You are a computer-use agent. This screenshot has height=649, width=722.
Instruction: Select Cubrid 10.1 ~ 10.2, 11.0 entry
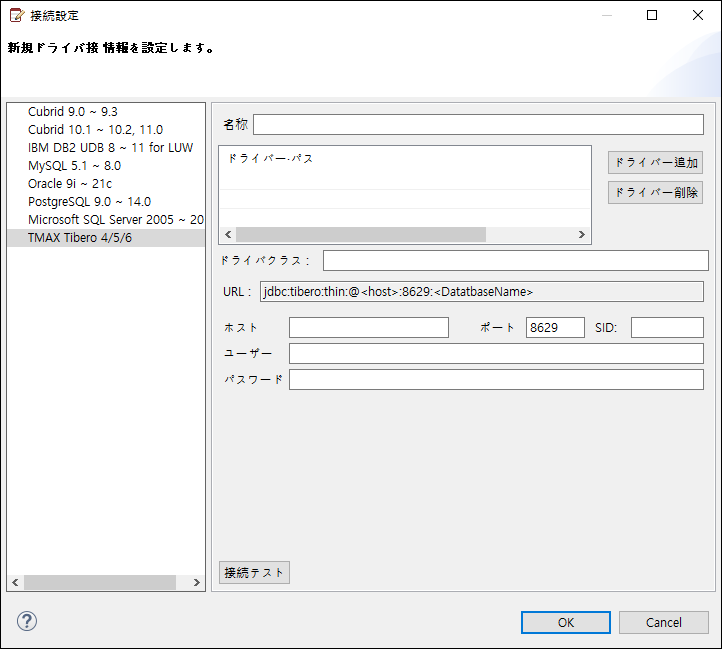click(95, 130)
